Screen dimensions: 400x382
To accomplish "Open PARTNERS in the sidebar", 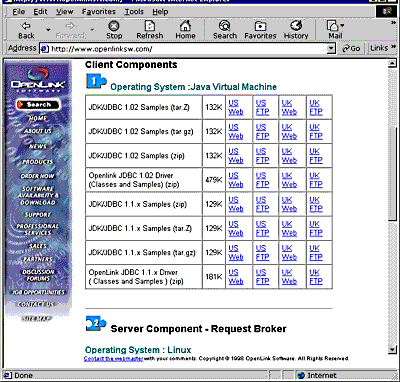I will point(38,259).
